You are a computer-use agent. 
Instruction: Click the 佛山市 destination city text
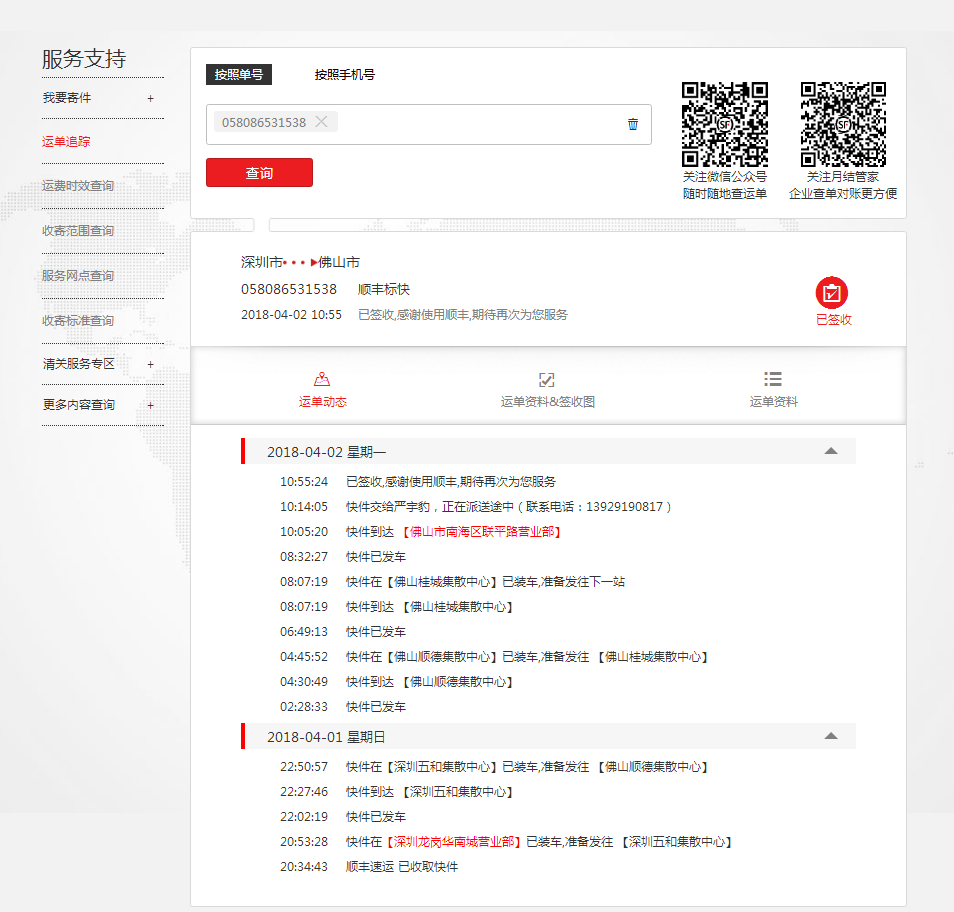click(x=339, y=262)
